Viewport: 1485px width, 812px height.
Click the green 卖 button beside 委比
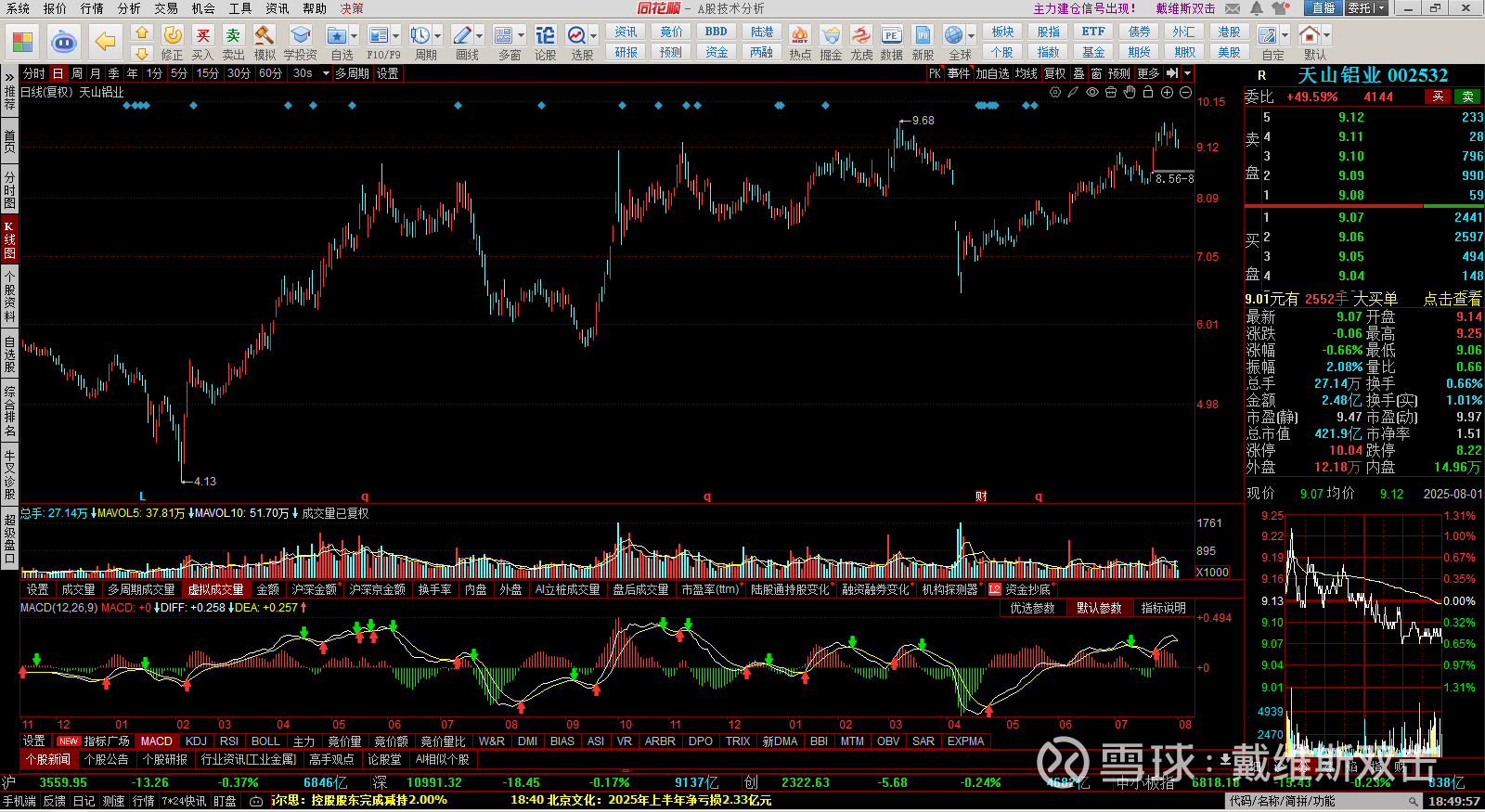(1468, 97)
